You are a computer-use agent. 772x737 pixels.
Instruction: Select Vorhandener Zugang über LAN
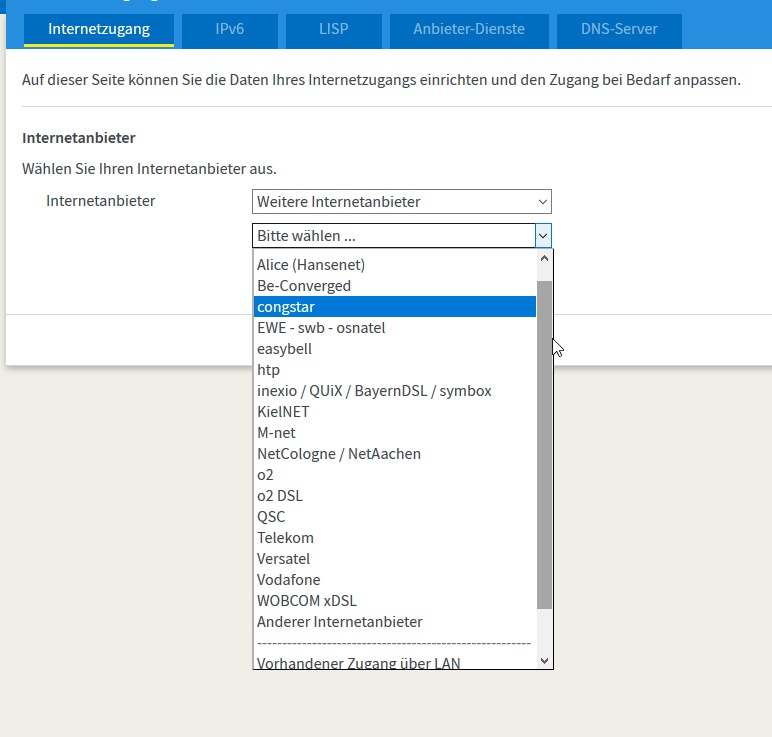pos(395,663)
